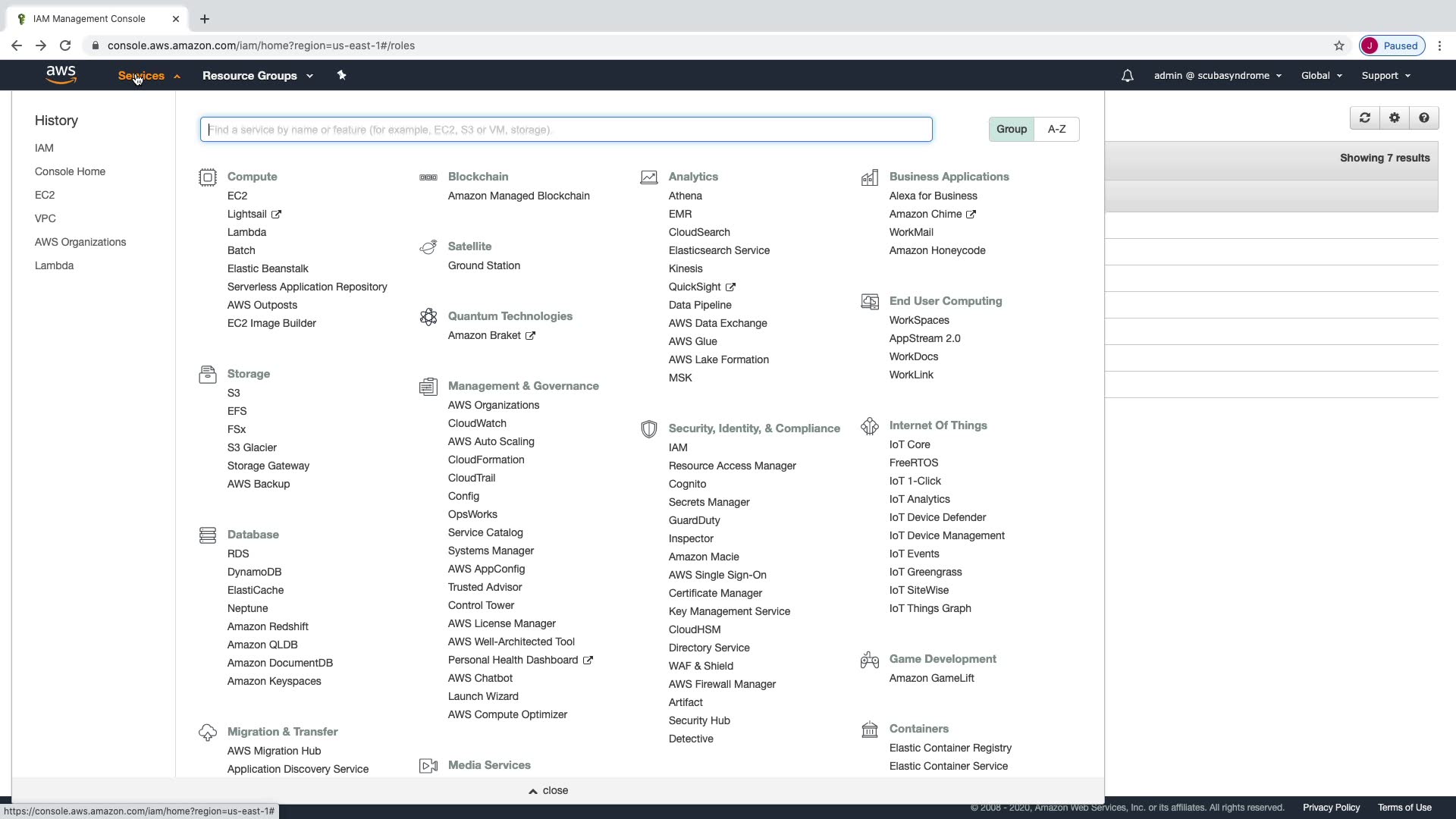Click the refresh icon button
This screenshot has height=819, width=1456.
1364,118
